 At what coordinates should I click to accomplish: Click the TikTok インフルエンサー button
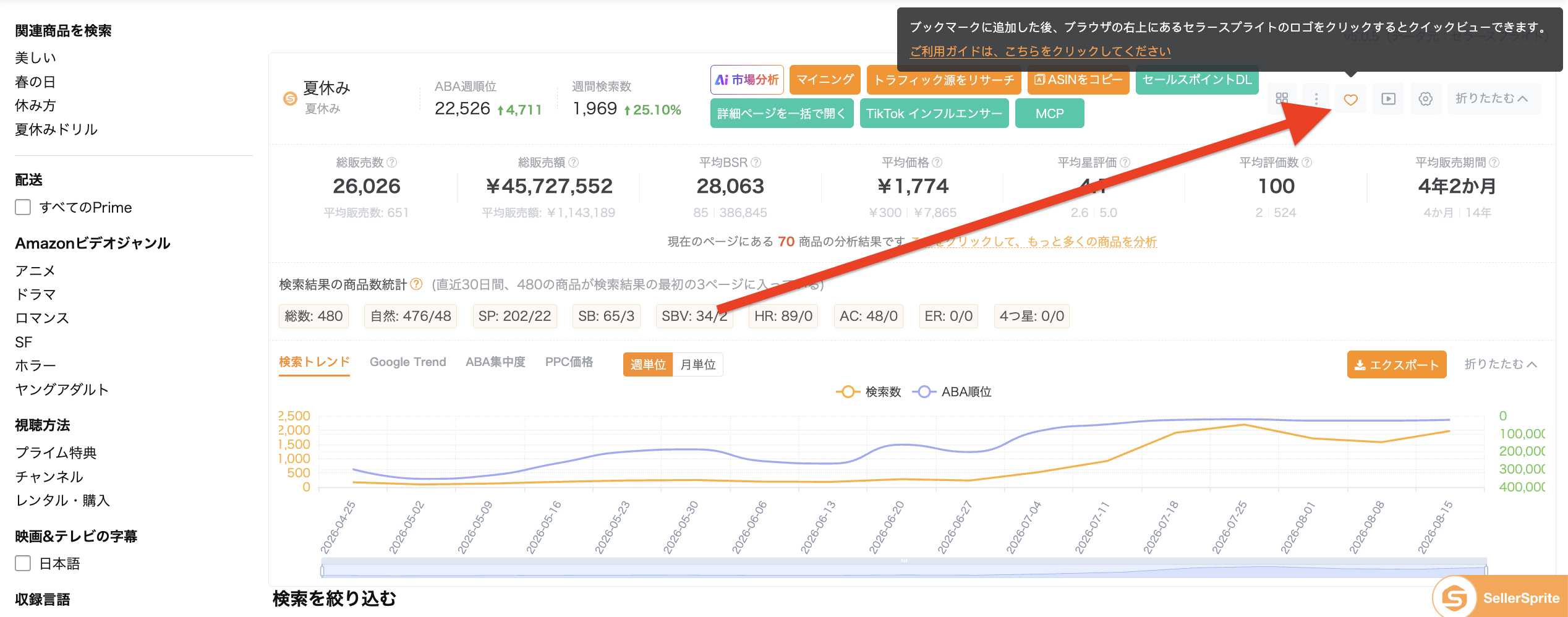tap(934, 113)
